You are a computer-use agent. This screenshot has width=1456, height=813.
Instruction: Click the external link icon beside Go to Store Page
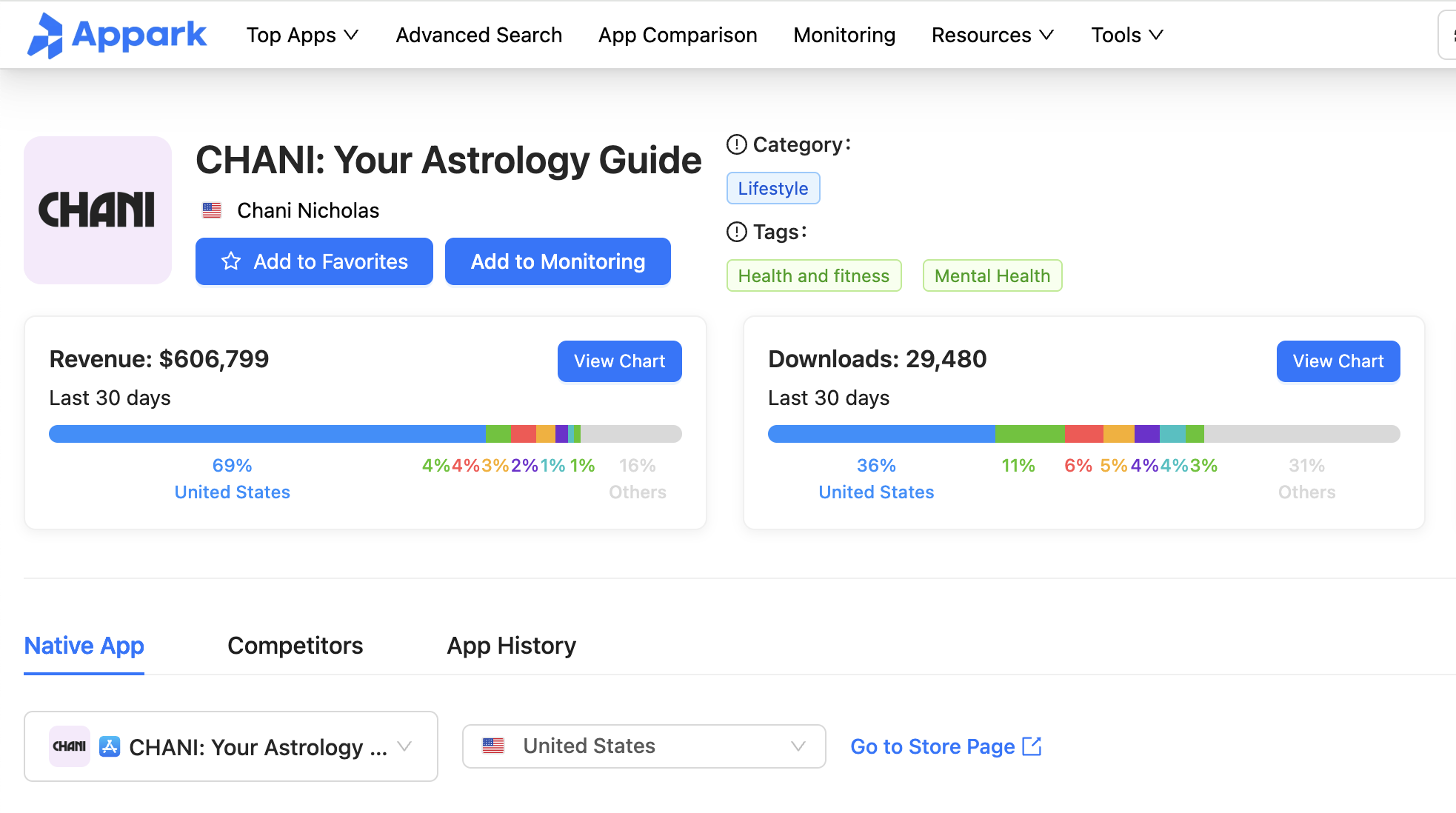pyautogui.click(x=1031, y=746)
